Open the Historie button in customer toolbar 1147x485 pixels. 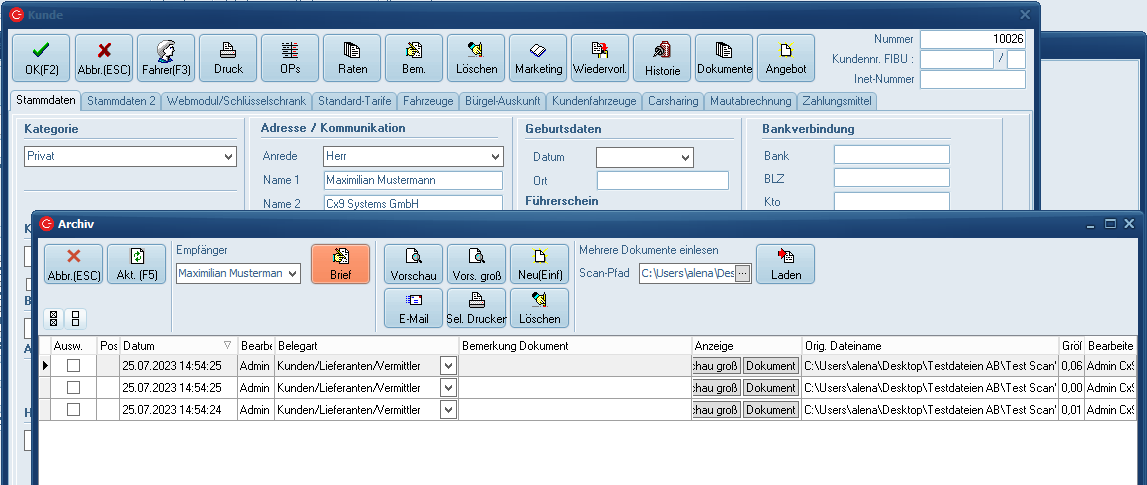click(x=662, y=58)
